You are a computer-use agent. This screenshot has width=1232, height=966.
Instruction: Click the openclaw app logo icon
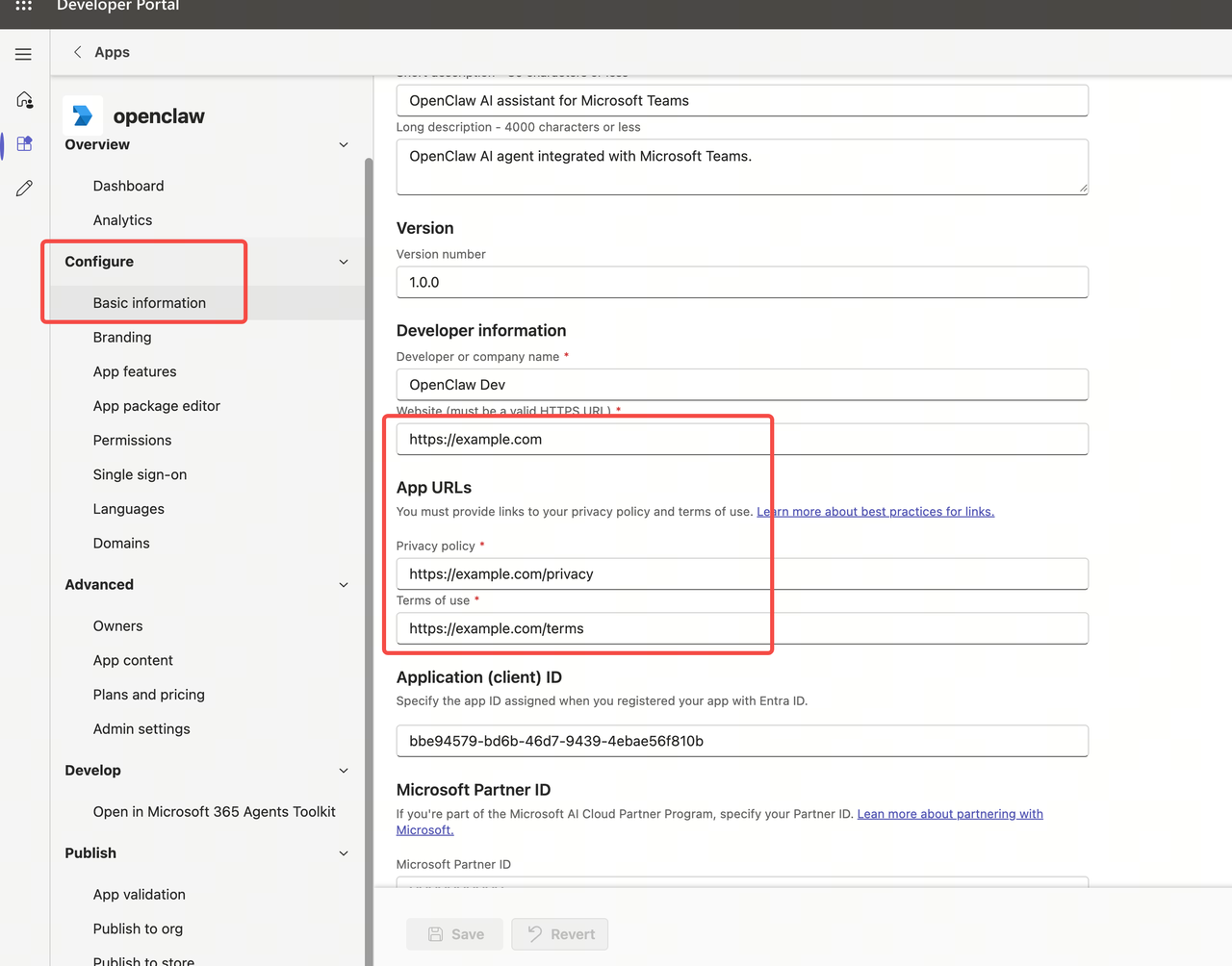pyautogui.click(x=83, y=115)
